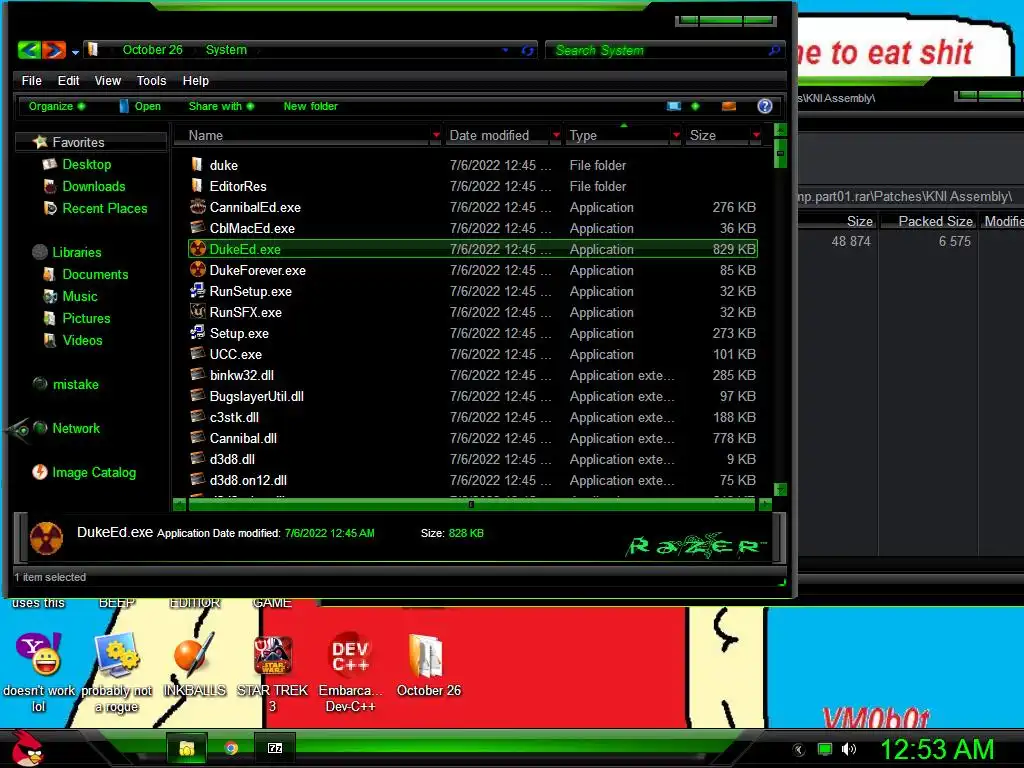The height and width of the screenshot is (768, 1024).
Task: Click the Setup.exe file icon
Action: (197, 332)
